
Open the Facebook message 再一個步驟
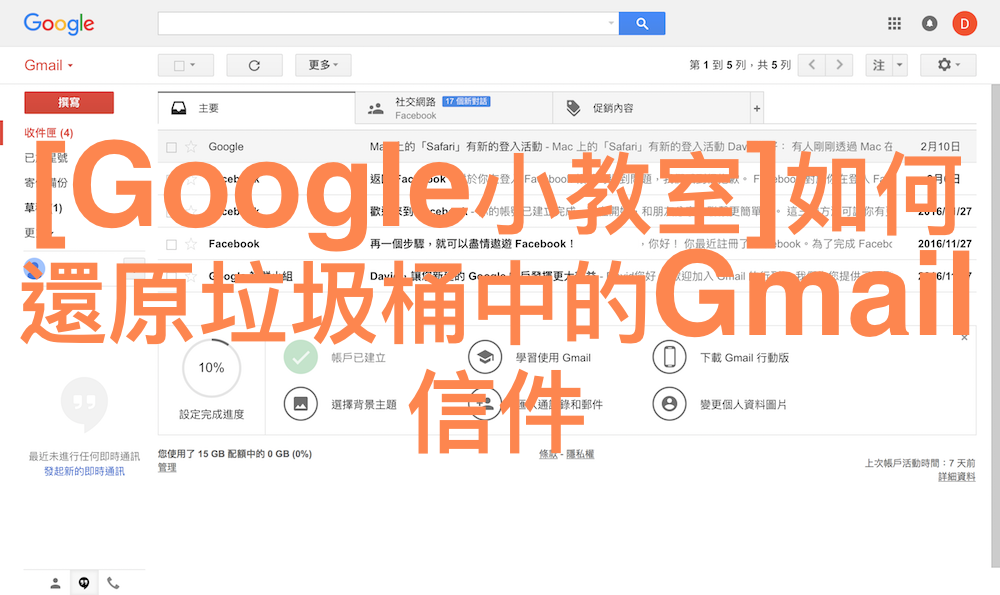pos(567,244)
